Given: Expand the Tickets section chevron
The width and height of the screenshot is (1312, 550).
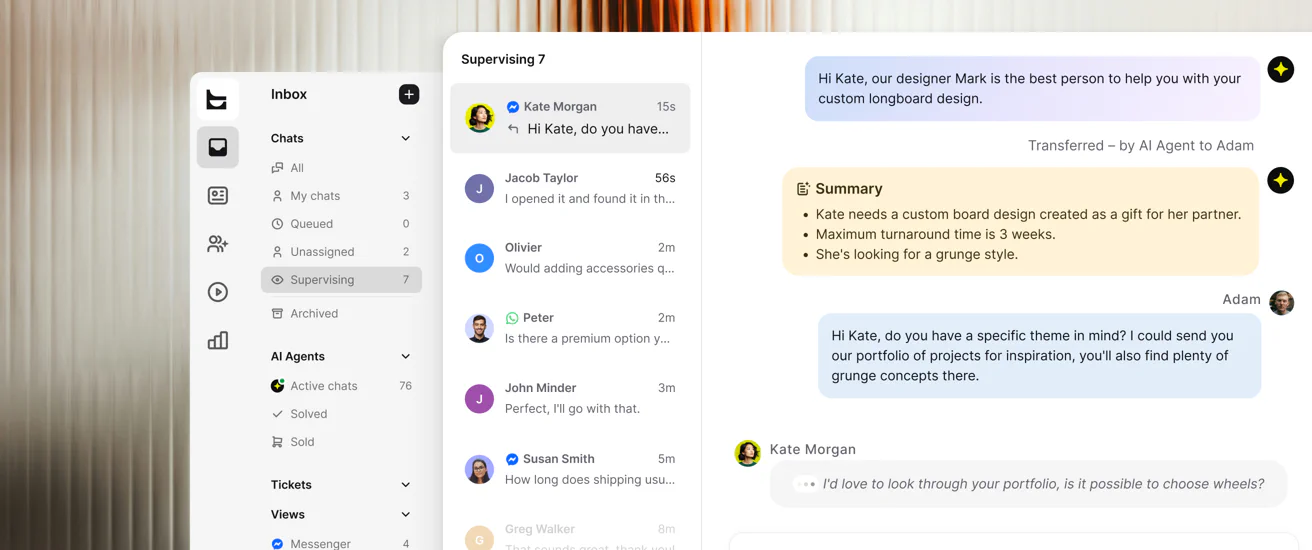Looking at the screenshot, I should pyautogui.click(x=405, y=485).
